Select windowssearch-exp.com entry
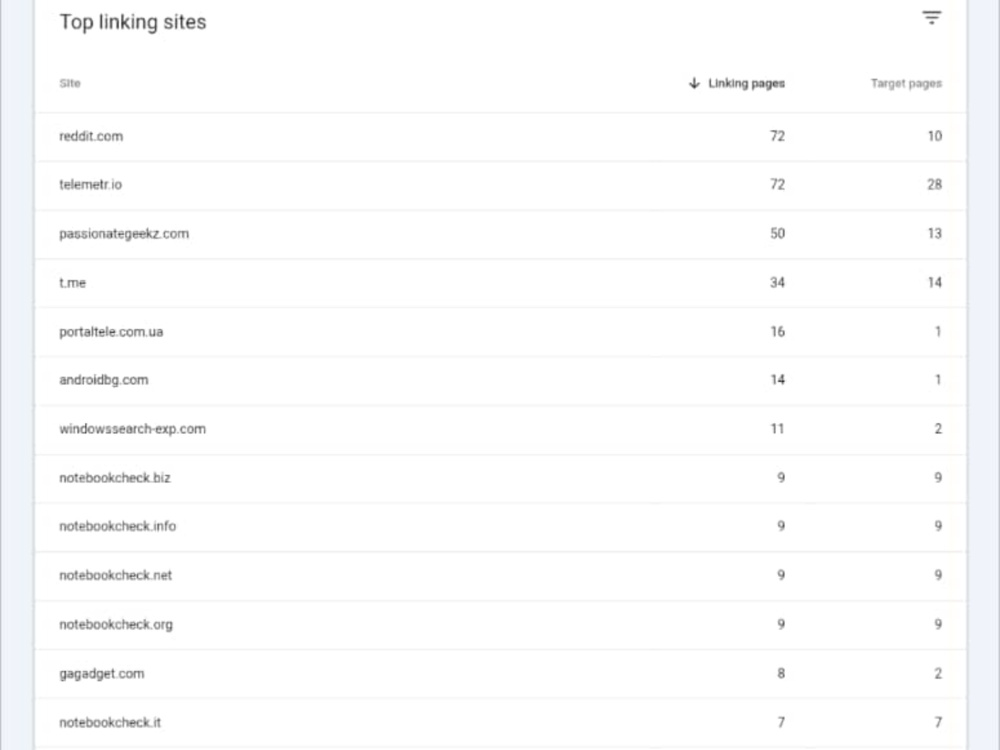The height and width of the screenshot is (750, 1000). point(501,429)
